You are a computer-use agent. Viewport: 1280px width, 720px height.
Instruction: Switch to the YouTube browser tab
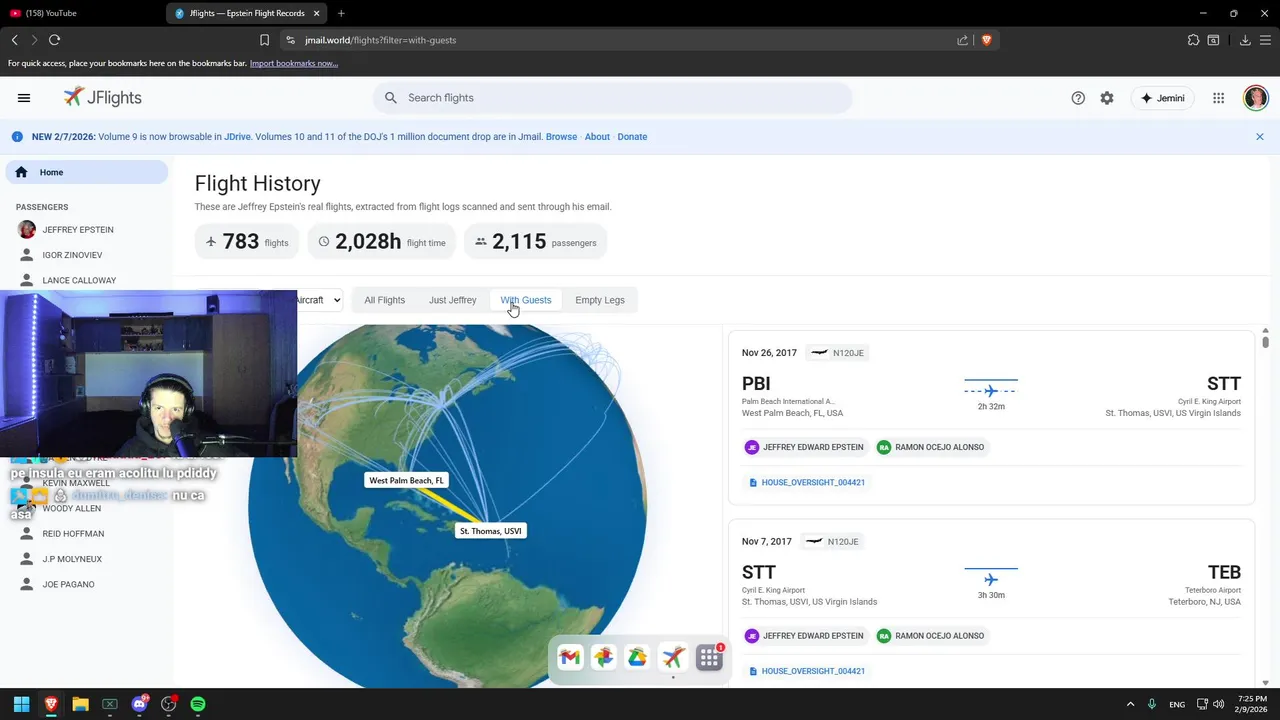80,13
